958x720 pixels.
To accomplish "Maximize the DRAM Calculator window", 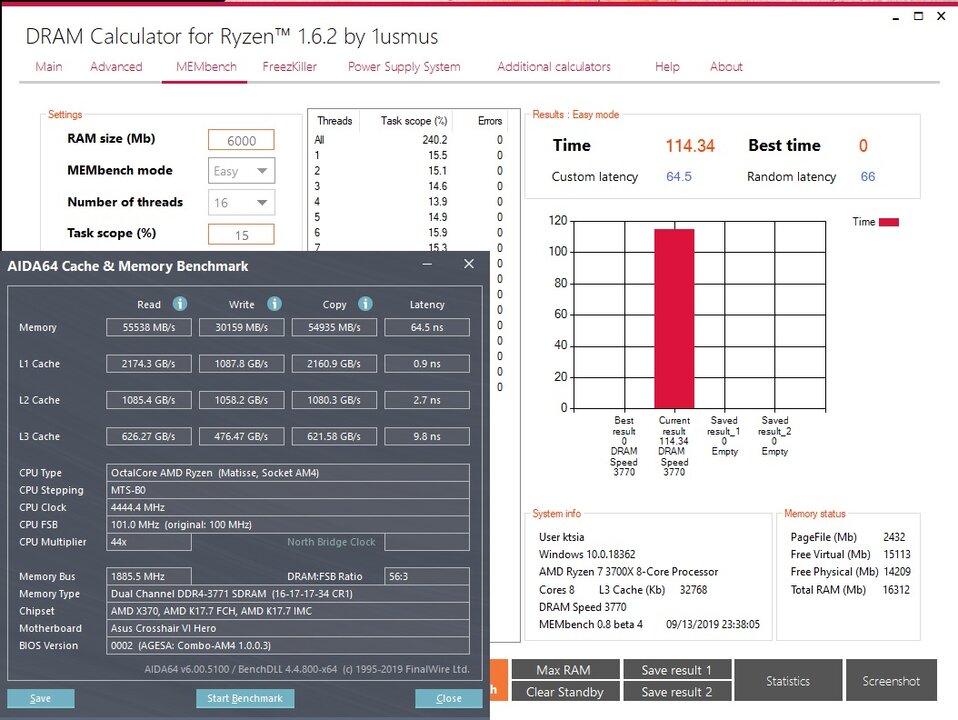I will click(918, 17).
